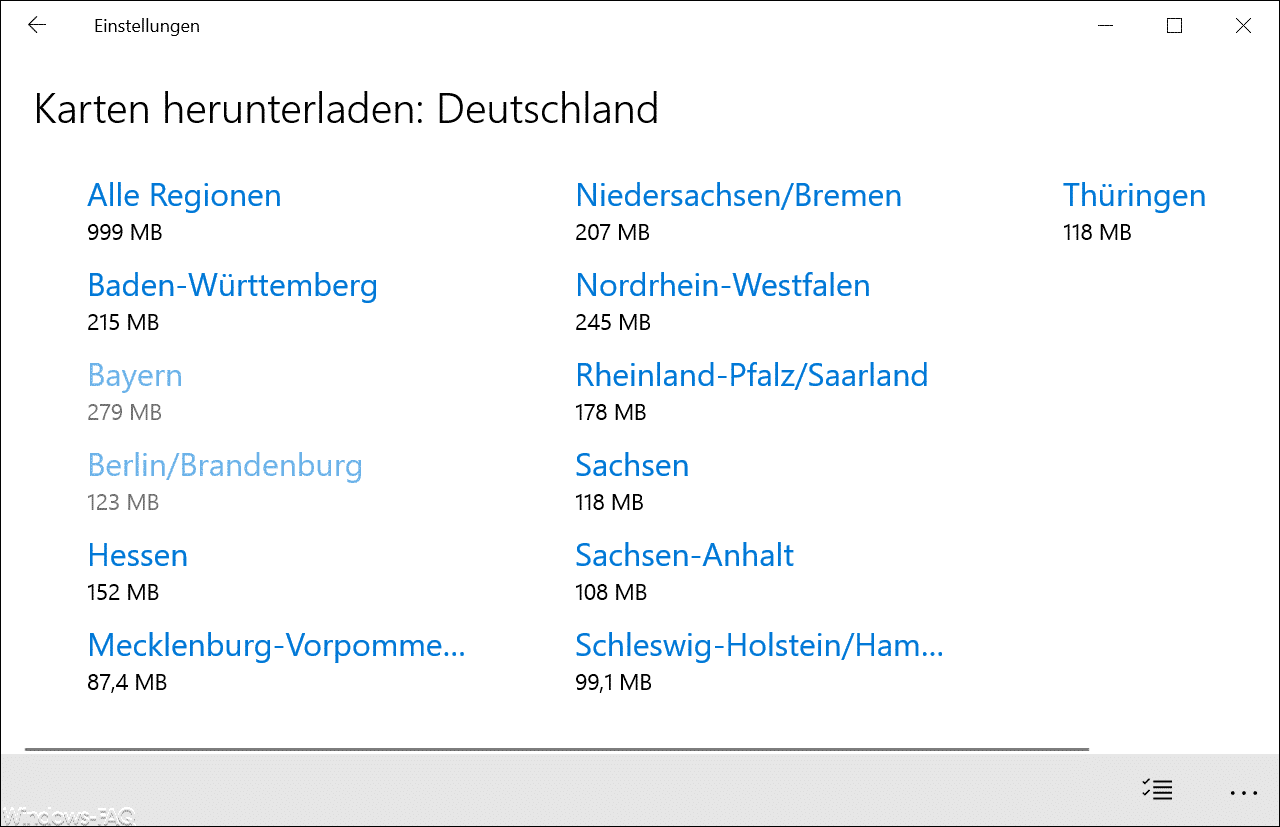Download the Sachsen map (118 MB)
The width and height of the screenshot is (1280, 827).
pyautogui.click(x=632, y=465)
